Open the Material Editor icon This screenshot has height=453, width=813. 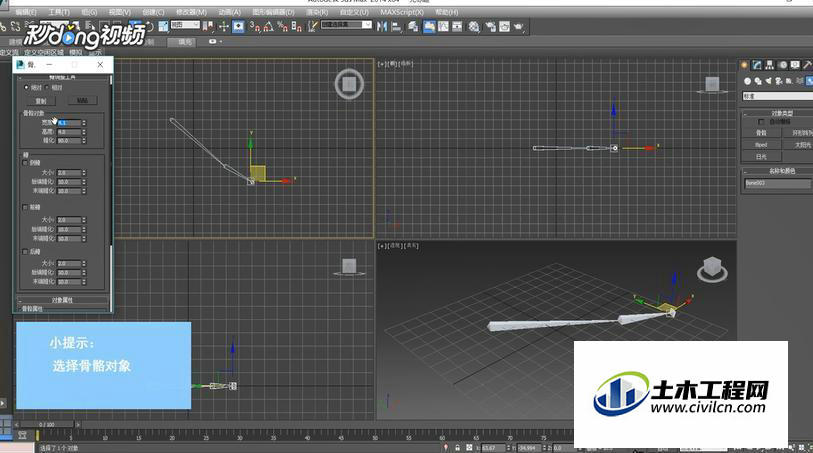point(474,26)
